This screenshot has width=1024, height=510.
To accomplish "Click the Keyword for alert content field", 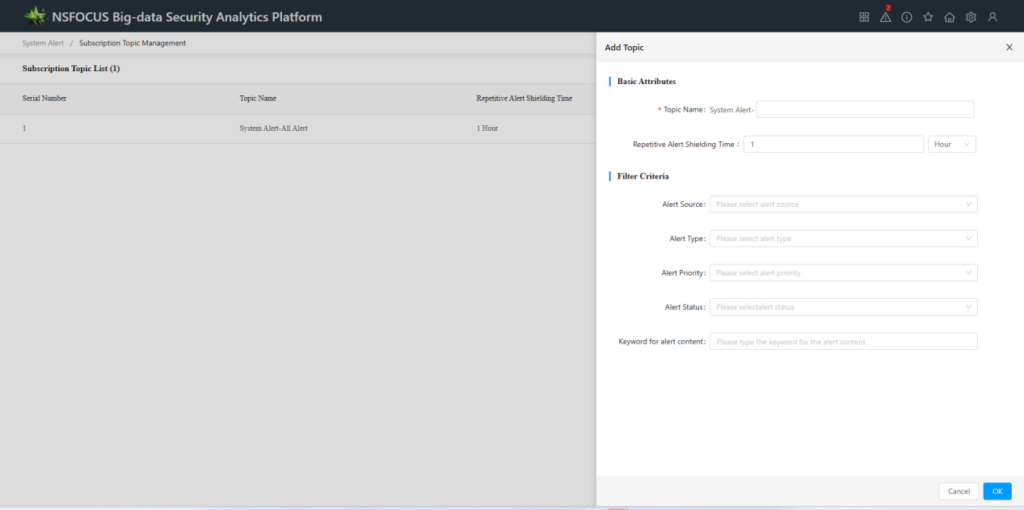I will pyautogui.click(x=843, y=342).
